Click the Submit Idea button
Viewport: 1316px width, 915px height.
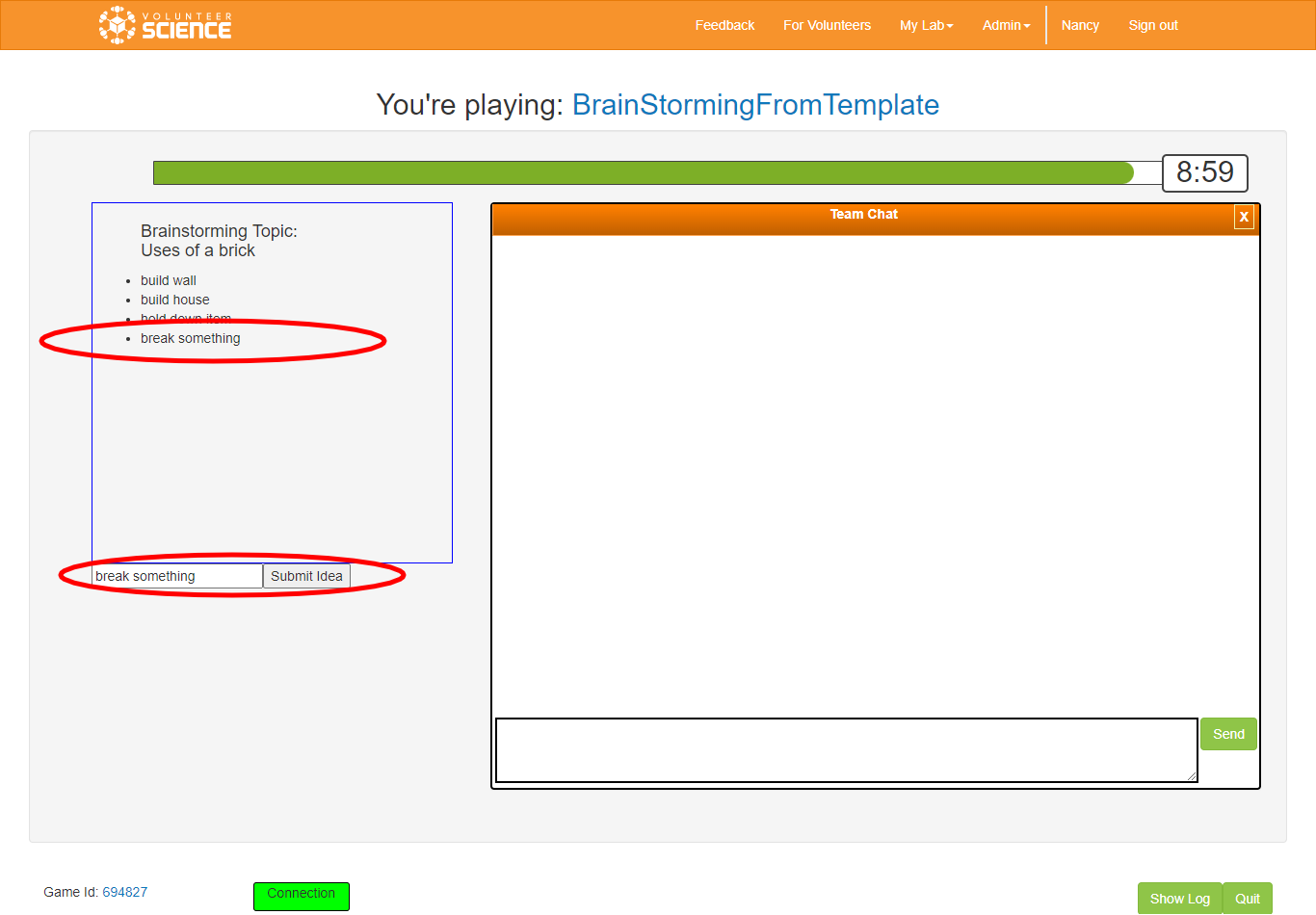tap(306, 576)
